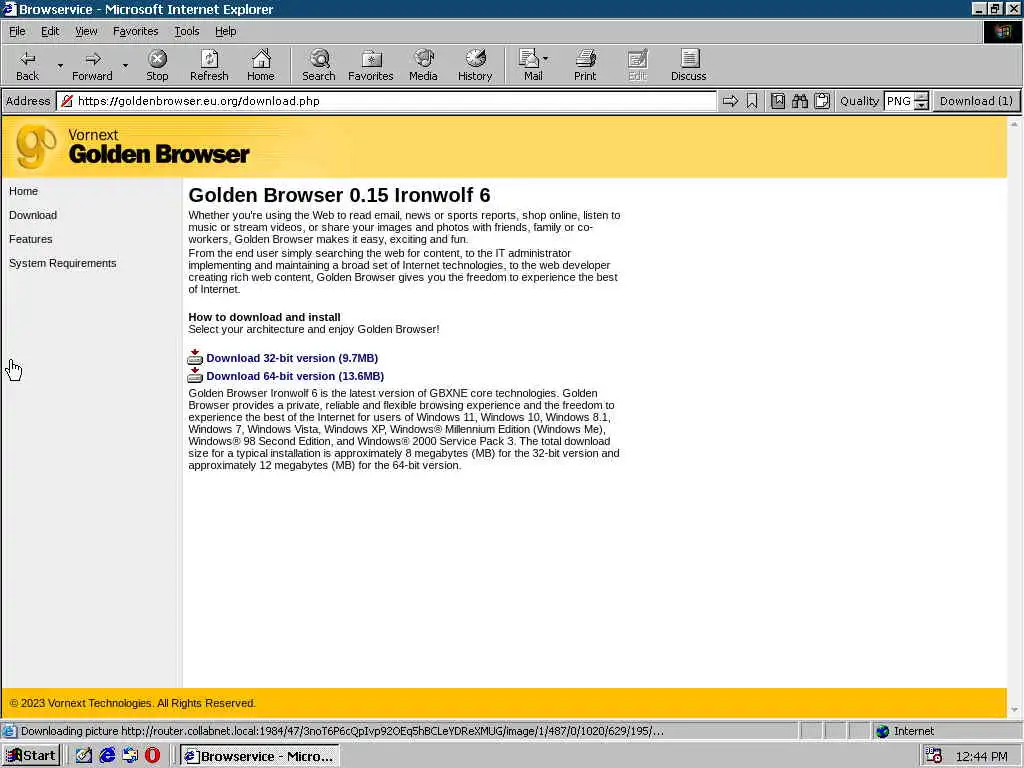Click the Downloading picture status bar text
Image resolution: width=1024 pixels, height=768 pixels.
coord(342,731)
